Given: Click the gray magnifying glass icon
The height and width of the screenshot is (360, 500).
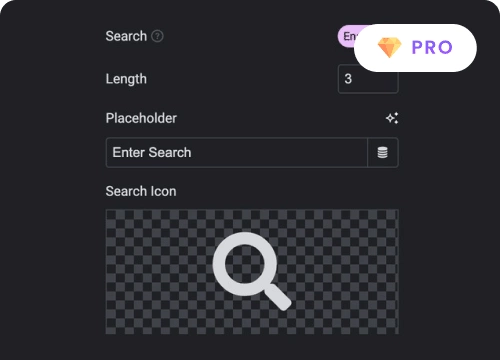Looking at the screenshot, I should click(x=252, y=271).
